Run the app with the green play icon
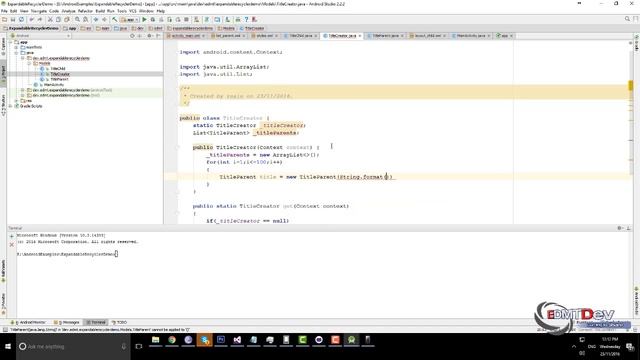The image size is (640, 360). tap(144, 20)
